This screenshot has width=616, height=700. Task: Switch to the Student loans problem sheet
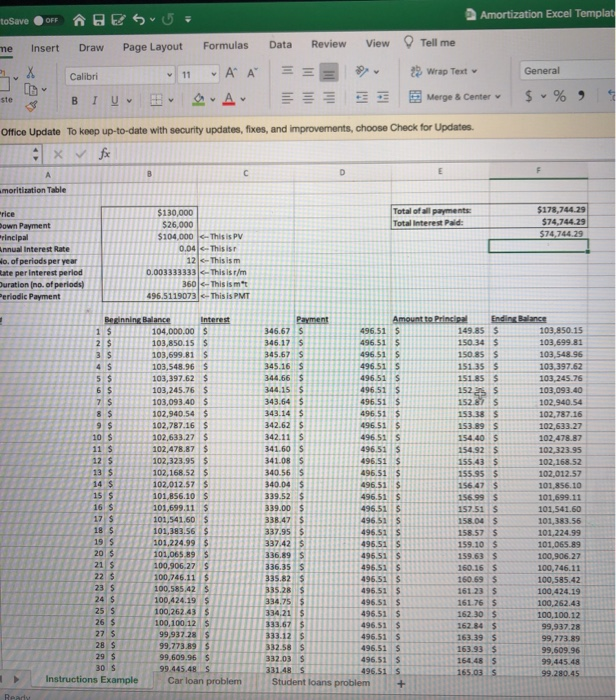321,682
